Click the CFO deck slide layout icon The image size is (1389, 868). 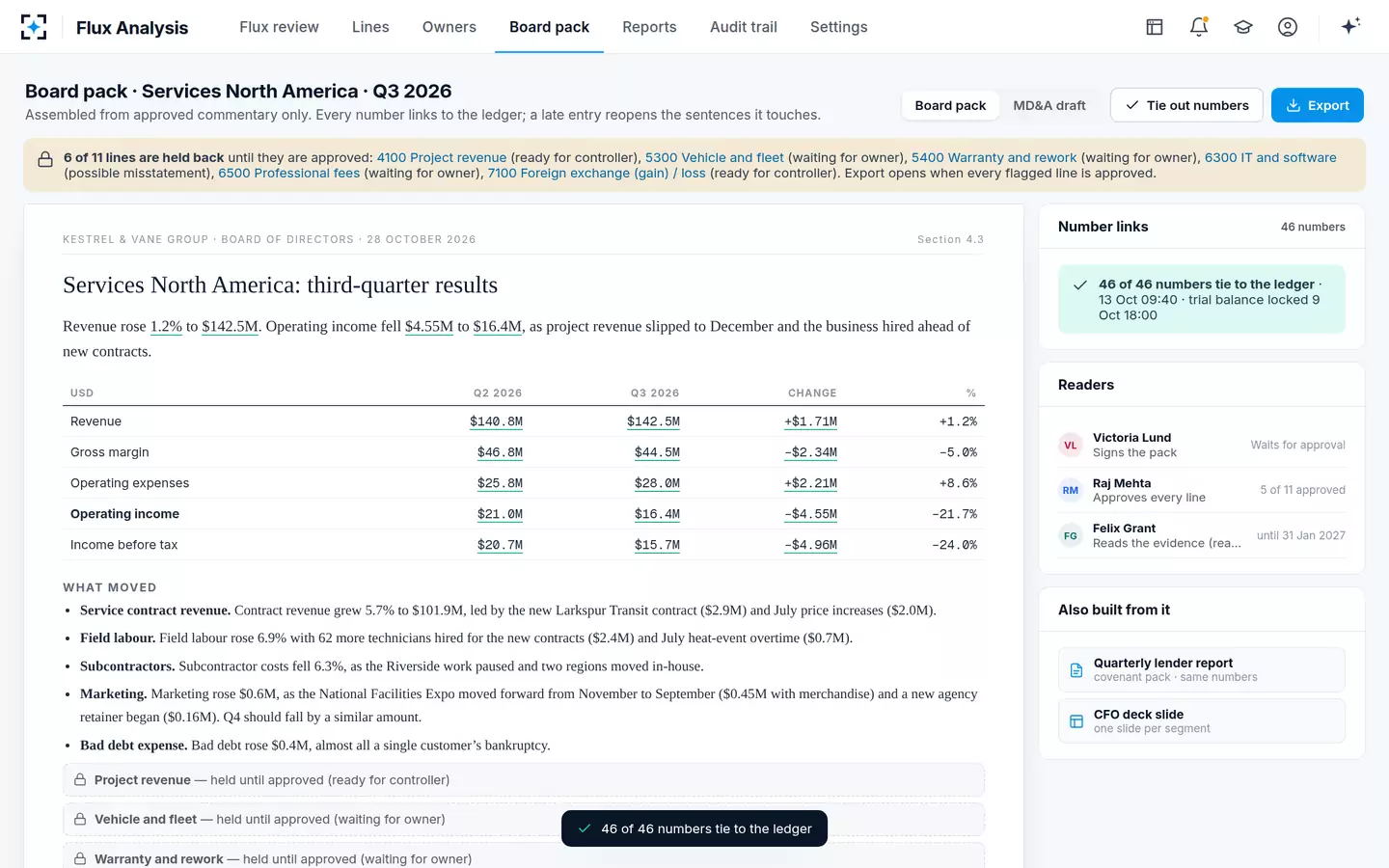point(1076,721)
